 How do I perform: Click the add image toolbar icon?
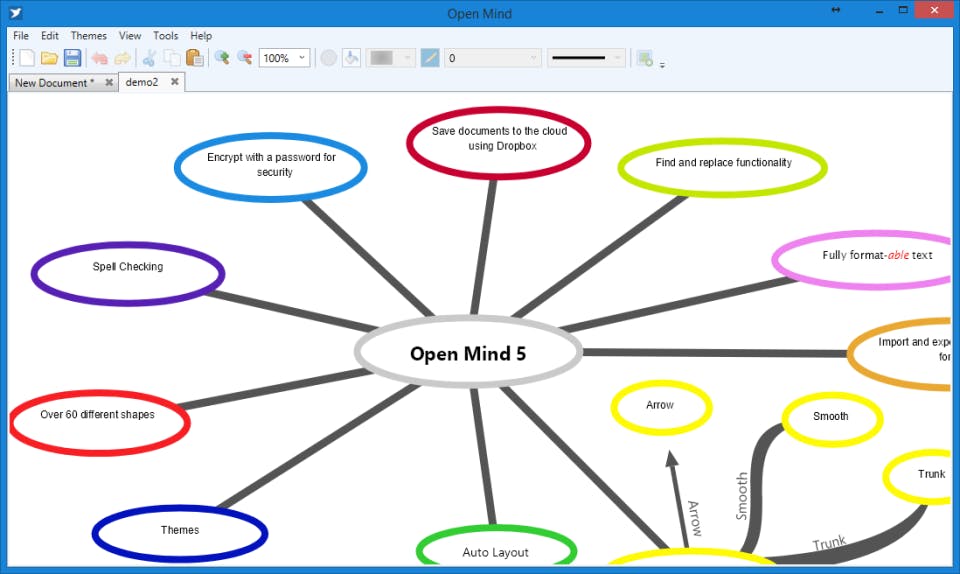tap(645, 58)
